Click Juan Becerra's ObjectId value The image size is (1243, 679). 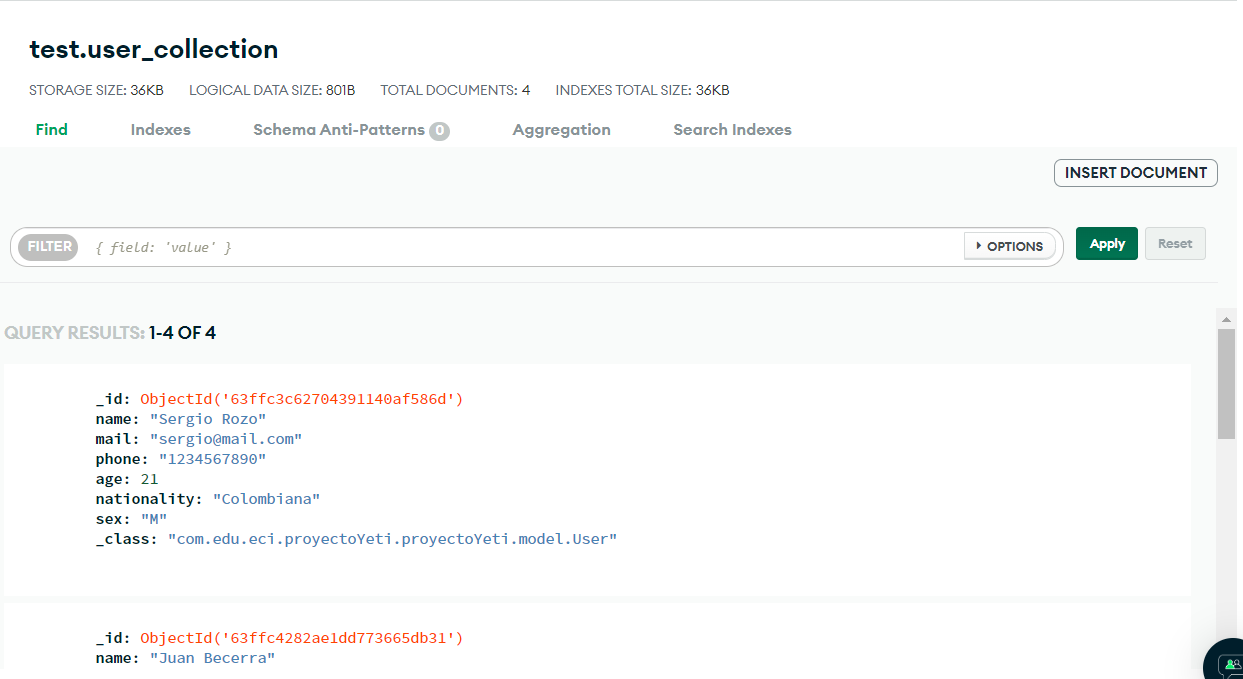(x=300, y=637)
